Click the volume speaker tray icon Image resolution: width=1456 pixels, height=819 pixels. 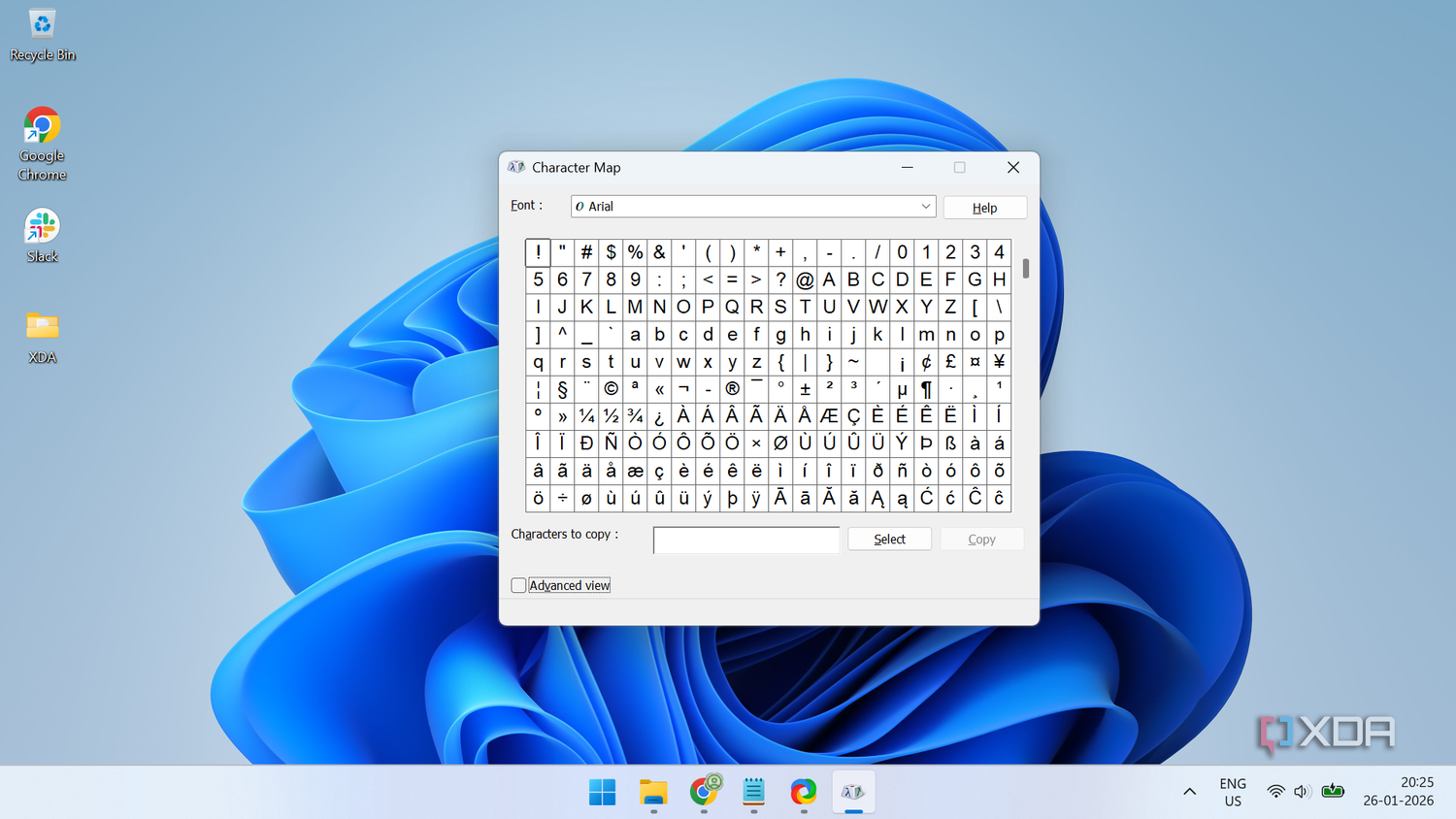point(1302,792)
